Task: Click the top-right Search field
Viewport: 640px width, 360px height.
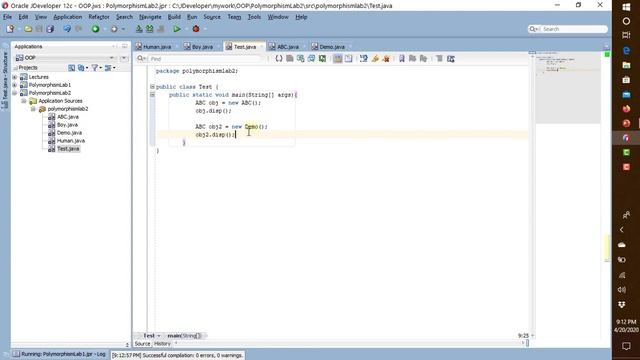Action: (x=568, y=29)
